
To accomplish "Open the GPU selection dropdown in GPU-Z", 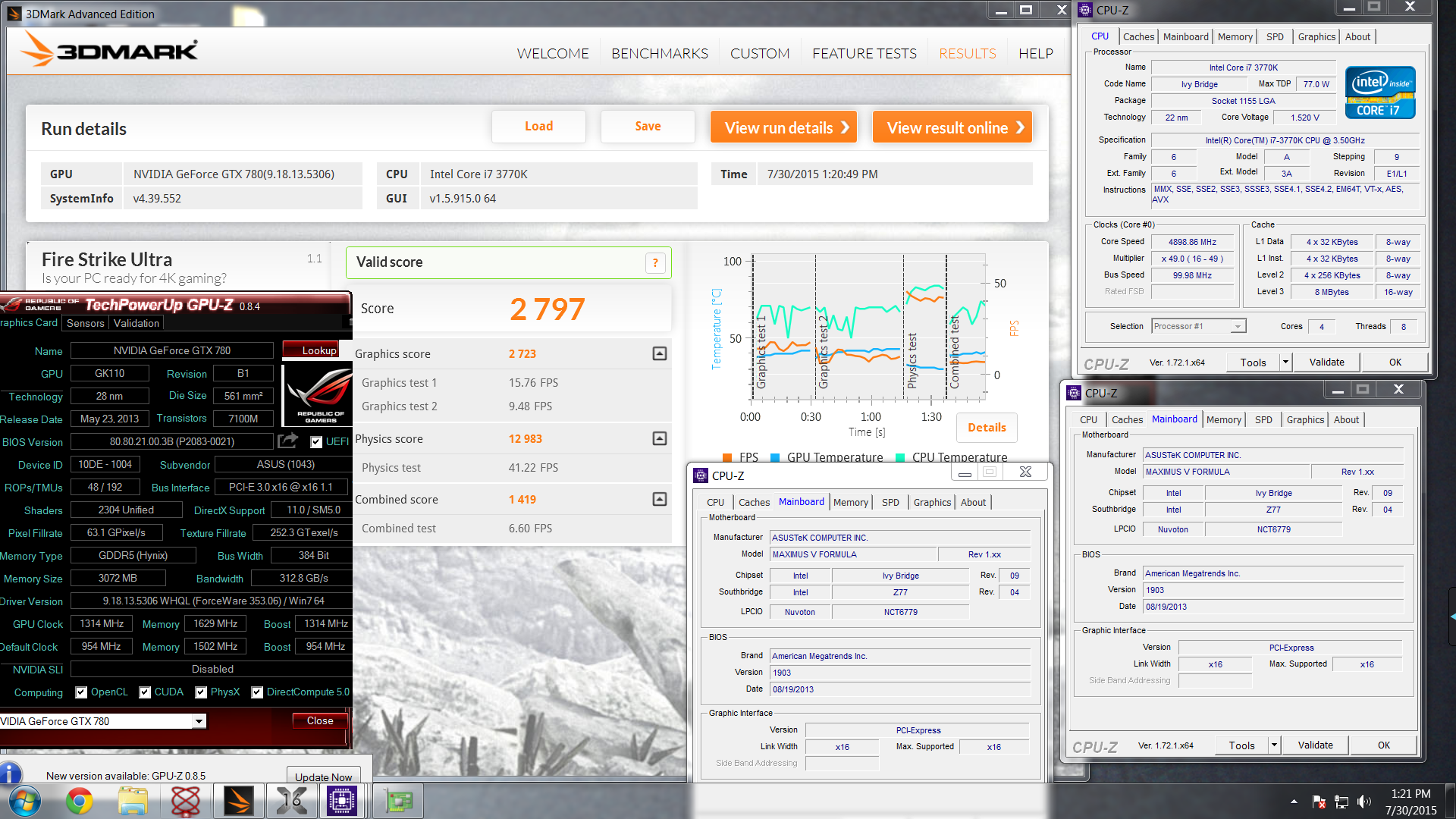I will [x=199, y=721].
